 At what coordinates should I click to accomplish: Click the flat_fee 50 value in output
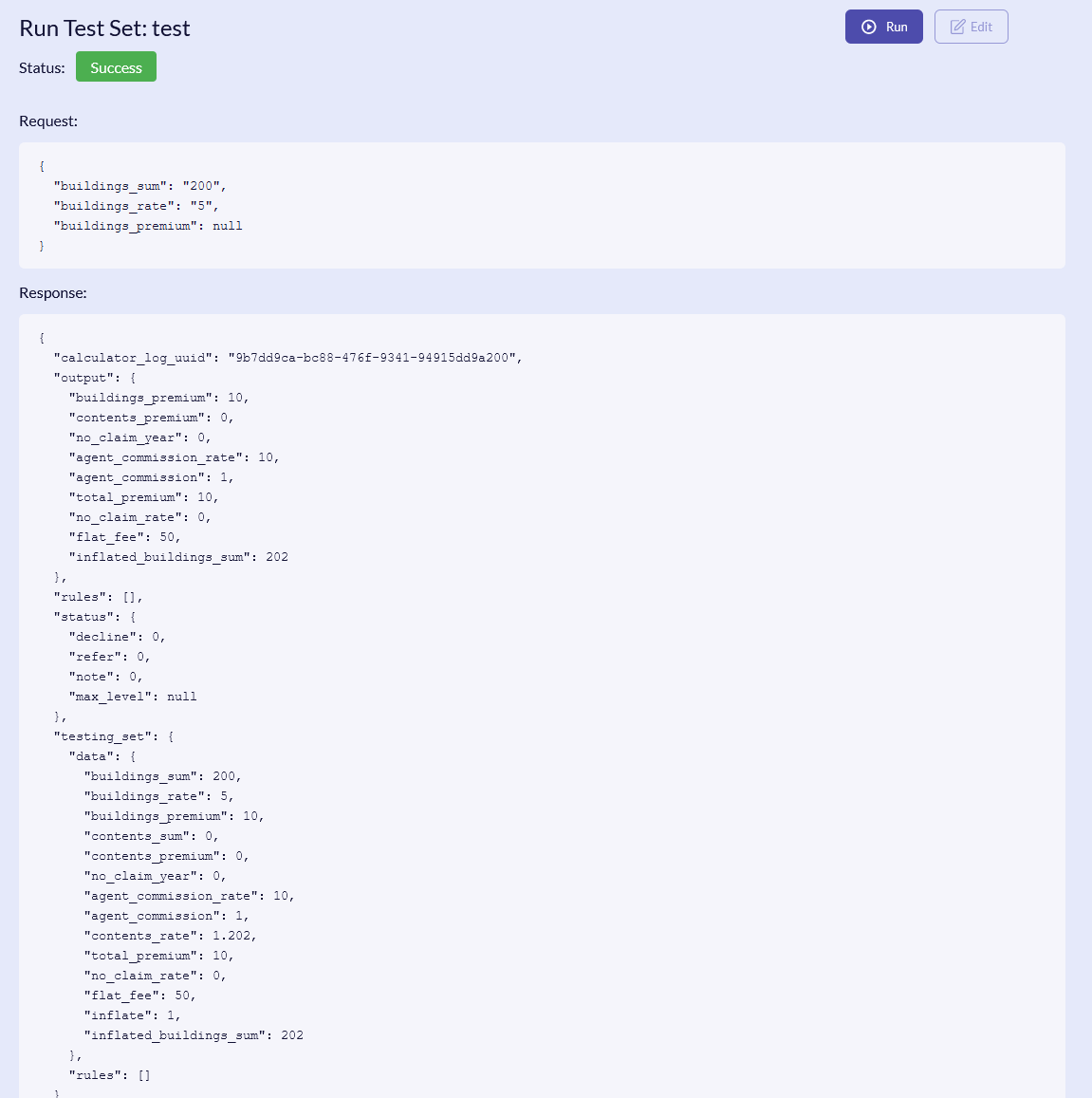[168, 537]
